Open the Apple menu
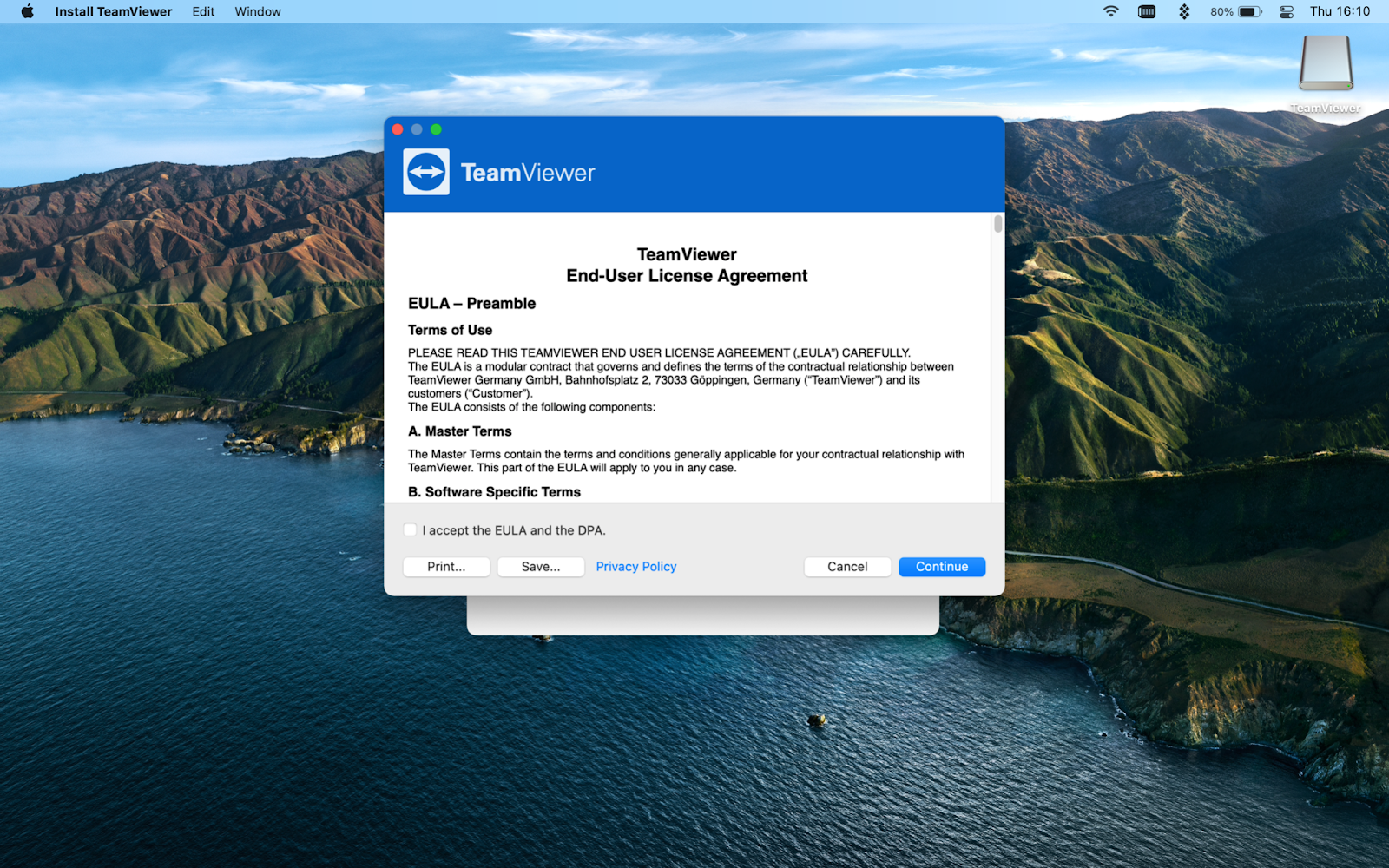 (x=27, y=11)
